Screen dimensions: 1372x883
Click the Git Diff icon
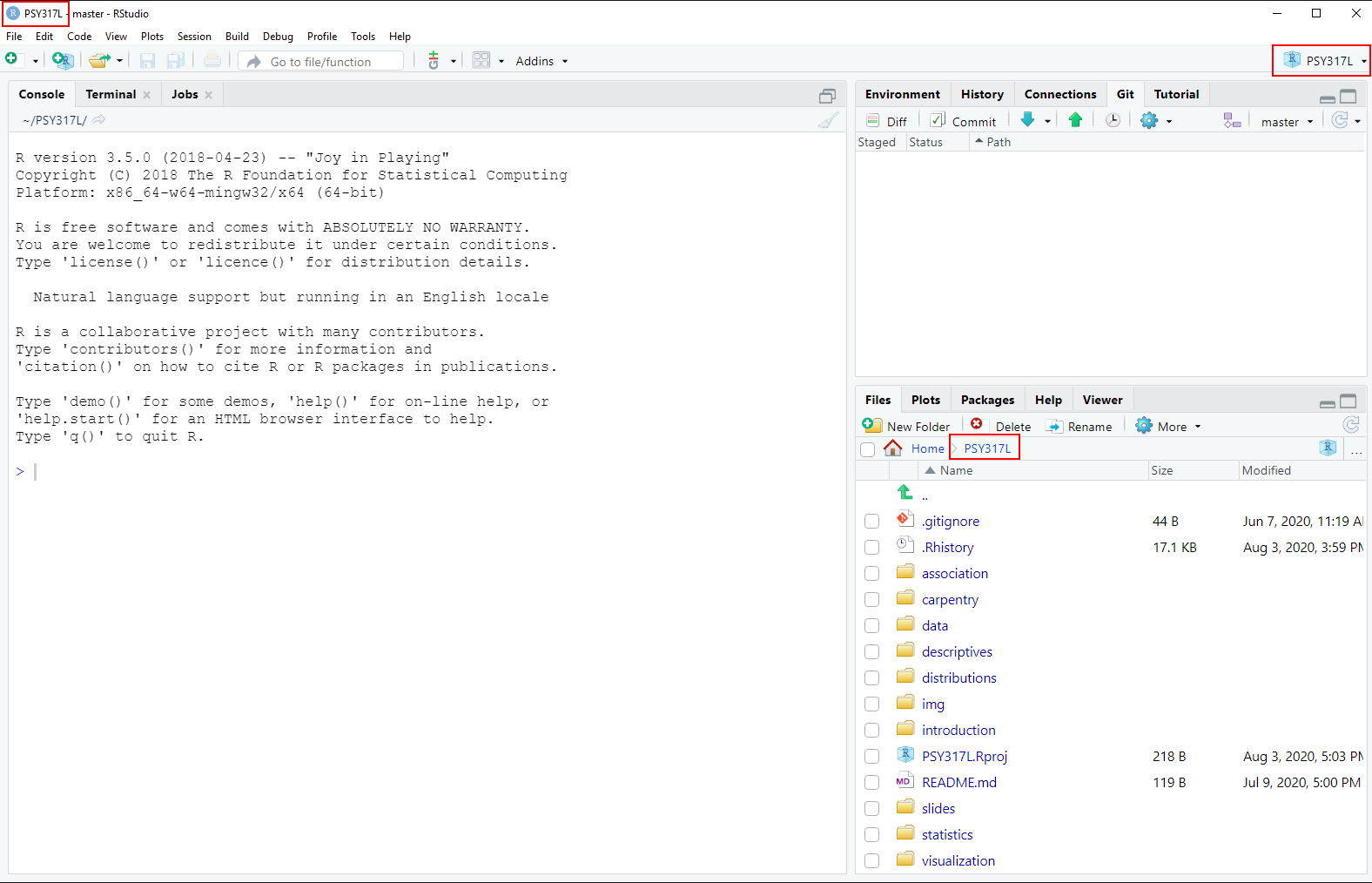tap(887, 121)
